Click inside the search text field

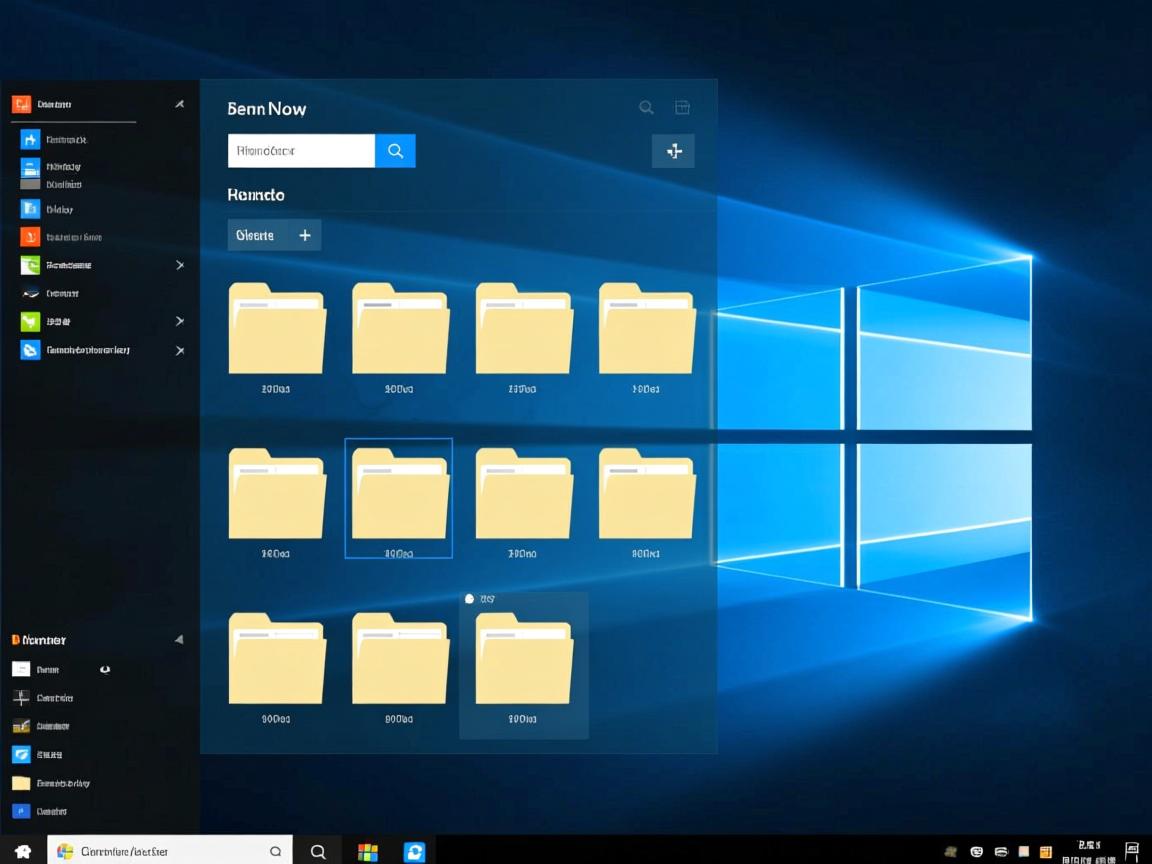coord(300,151)
